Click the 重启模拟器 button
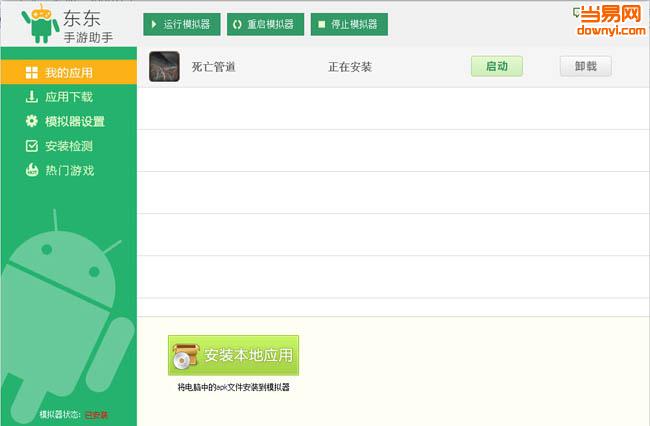Image resolution: width=650 pixels, height=426 pixels. pyautogui.click(x=265, y=24)
